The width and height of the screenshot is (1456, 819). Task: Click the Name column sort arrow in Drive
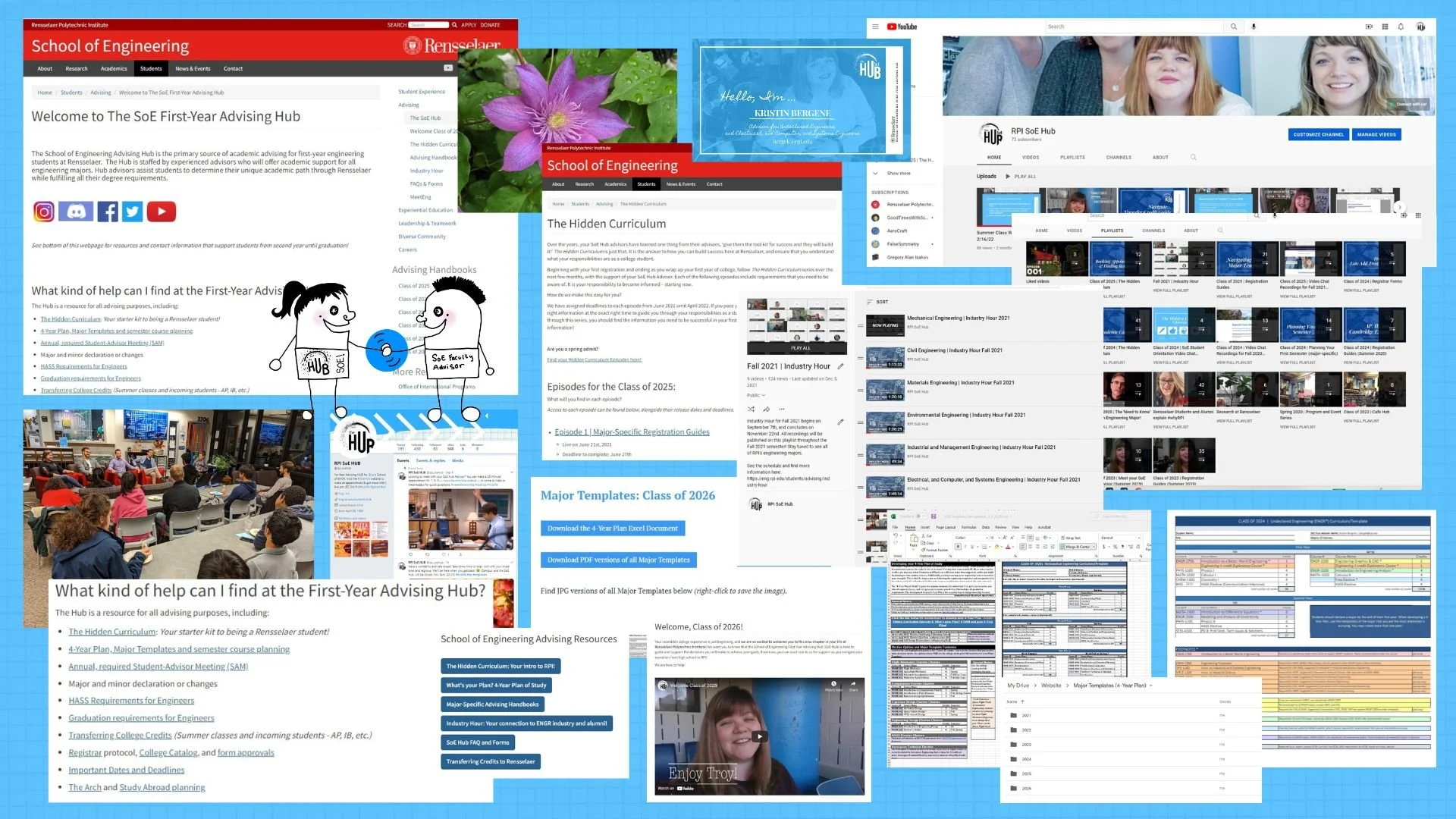click(1021, 701)
